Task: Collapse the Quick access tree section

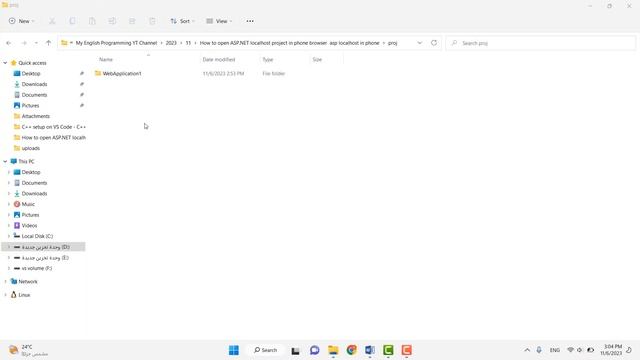Action: [x=5, y=63]
